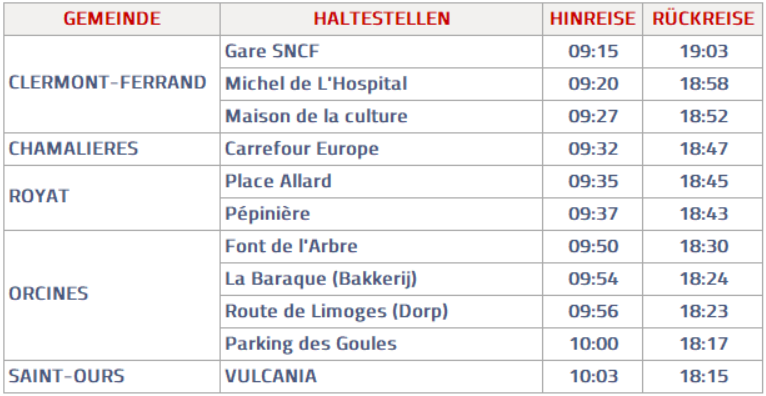Select the CHAMALIERES municipality cell
Screen dimensions: 766x396
[73, 148]
